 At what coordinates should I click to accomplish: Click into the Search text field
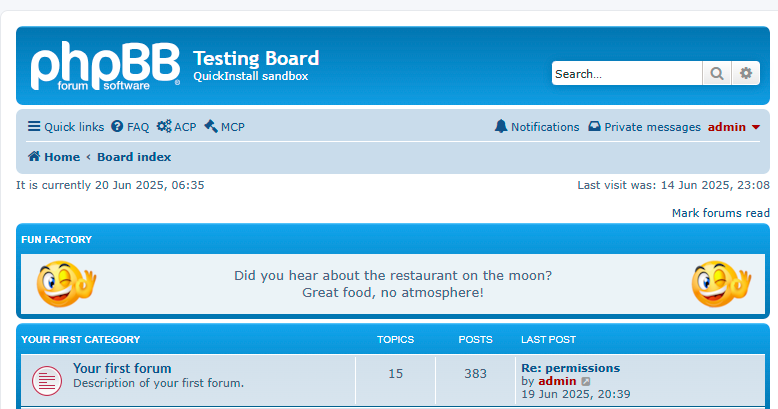tap(626, 73)
